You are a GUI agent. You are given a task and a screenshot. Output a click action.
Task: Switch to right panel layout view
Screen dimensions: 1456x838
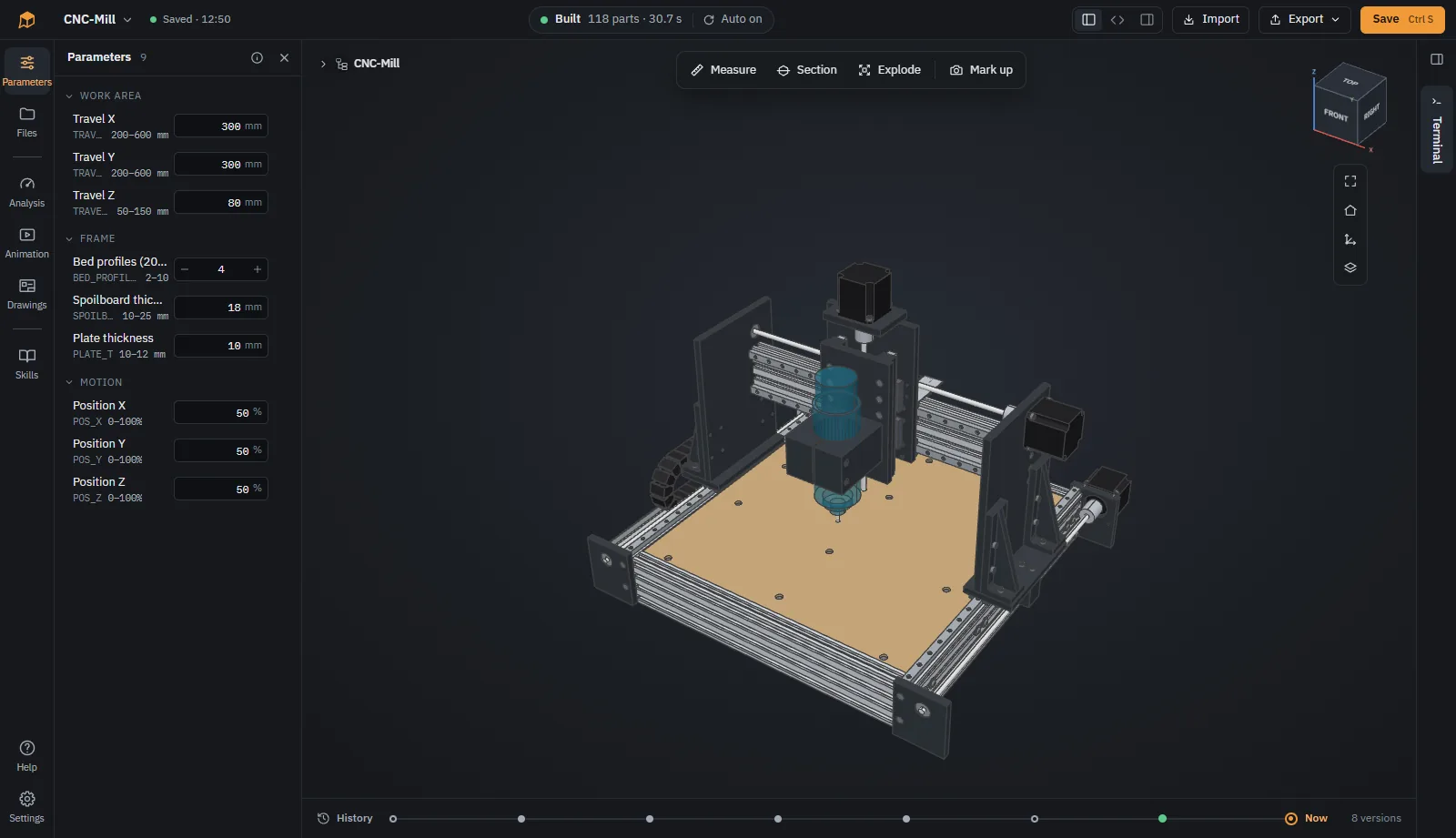coord(1147,19)
